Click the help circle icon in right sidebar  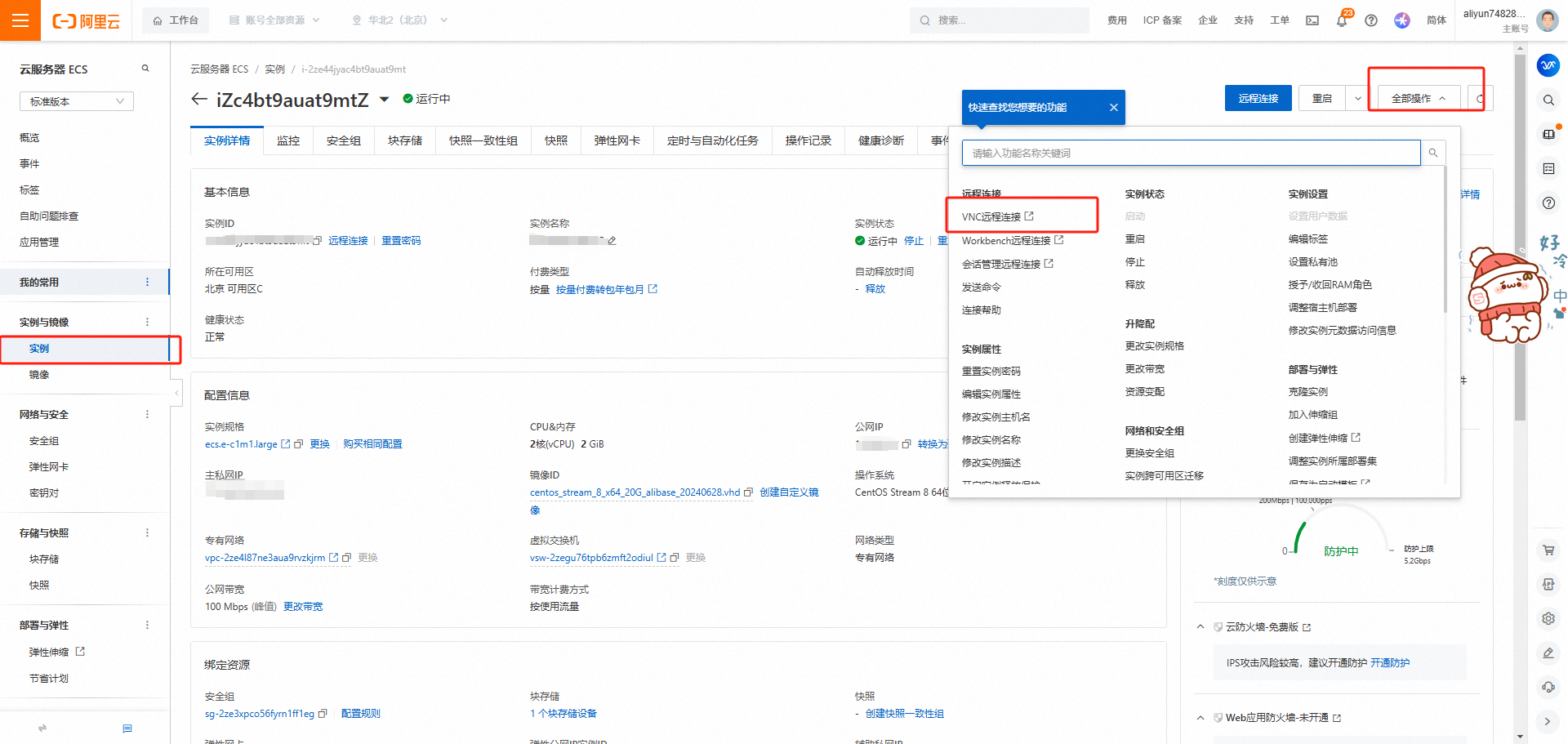(1548, 203)
